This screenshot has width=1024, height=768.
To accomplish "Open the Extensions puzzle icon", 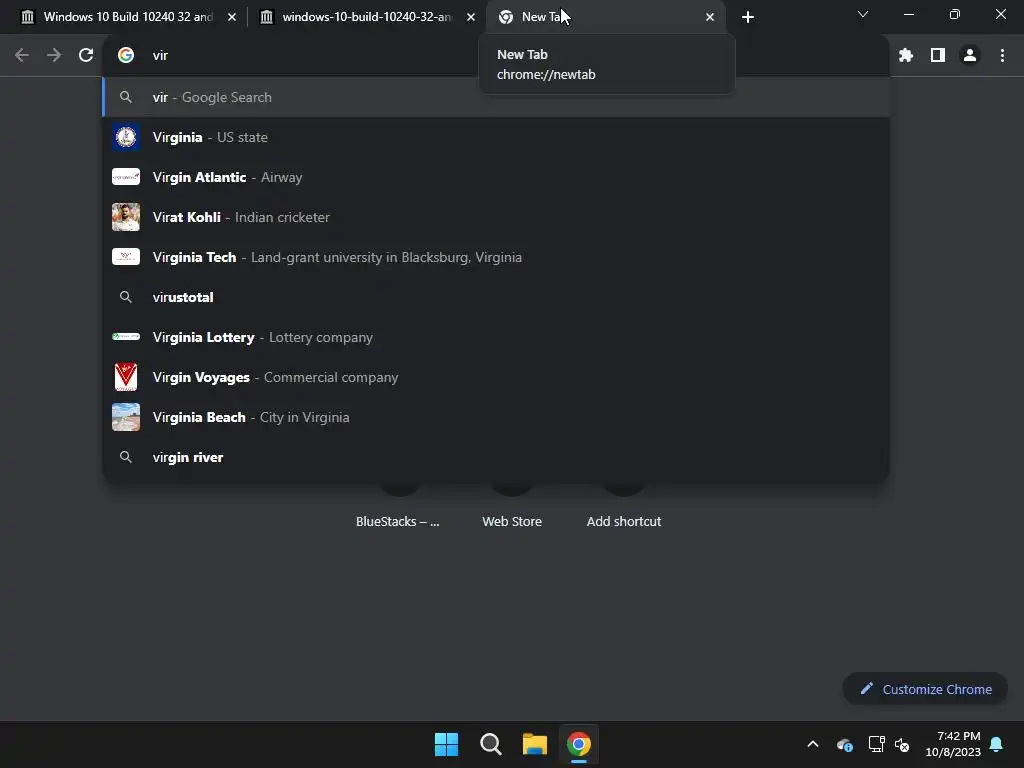I will point(906,56).
